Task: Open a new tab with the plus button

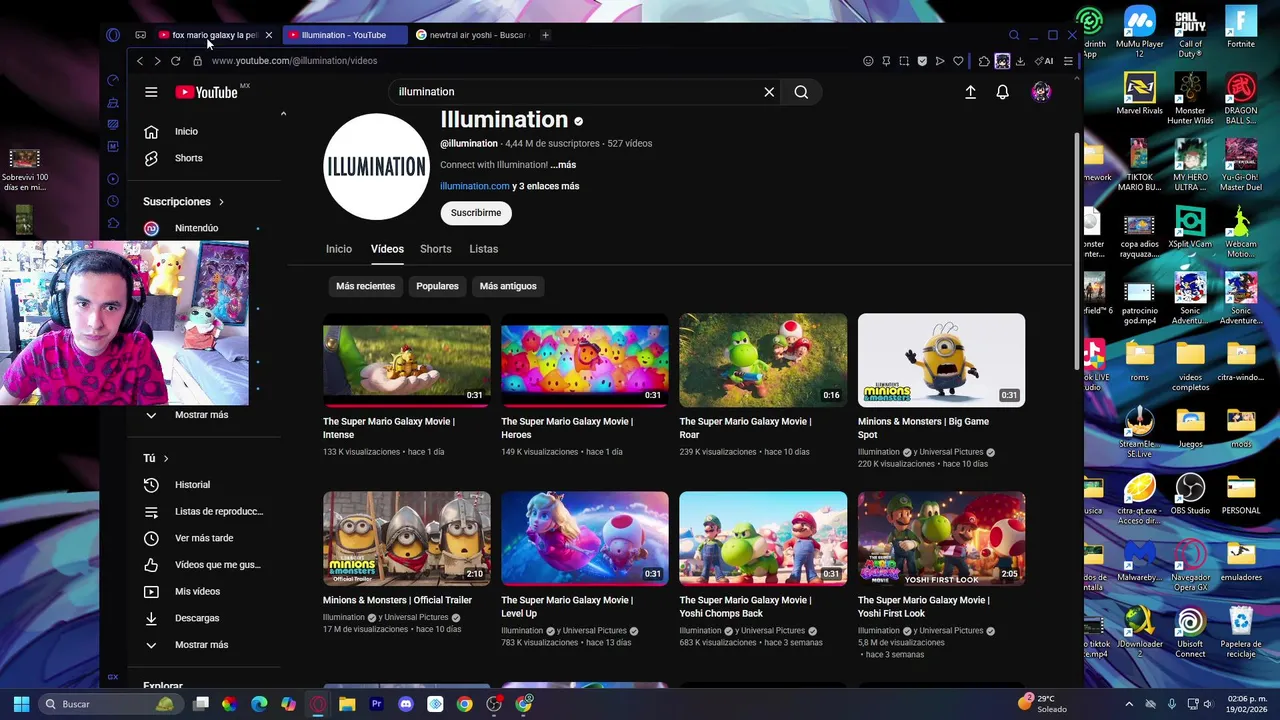Action: (x=545, y=35)
